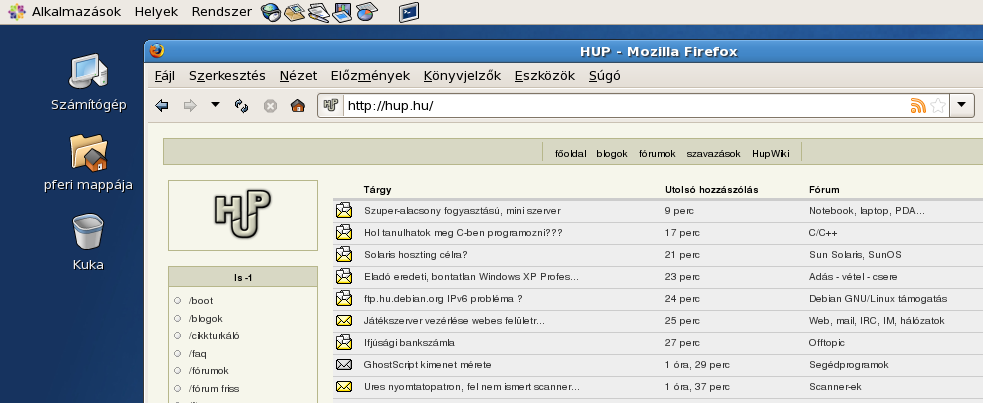Bookmark this page with the star icon
This screenshot has width=983, height=403.
[x=937, y=106]
